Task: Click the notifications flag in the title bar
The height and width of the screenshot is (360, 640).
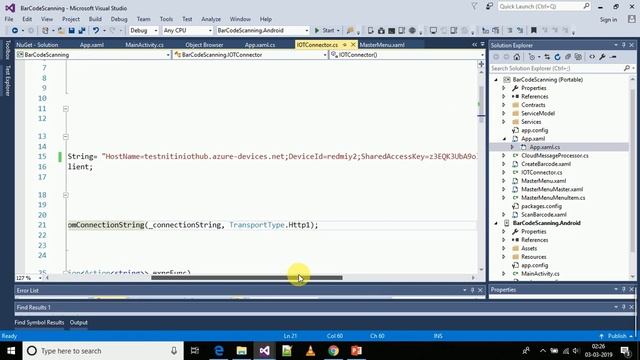Action: [x=474, y=7]
